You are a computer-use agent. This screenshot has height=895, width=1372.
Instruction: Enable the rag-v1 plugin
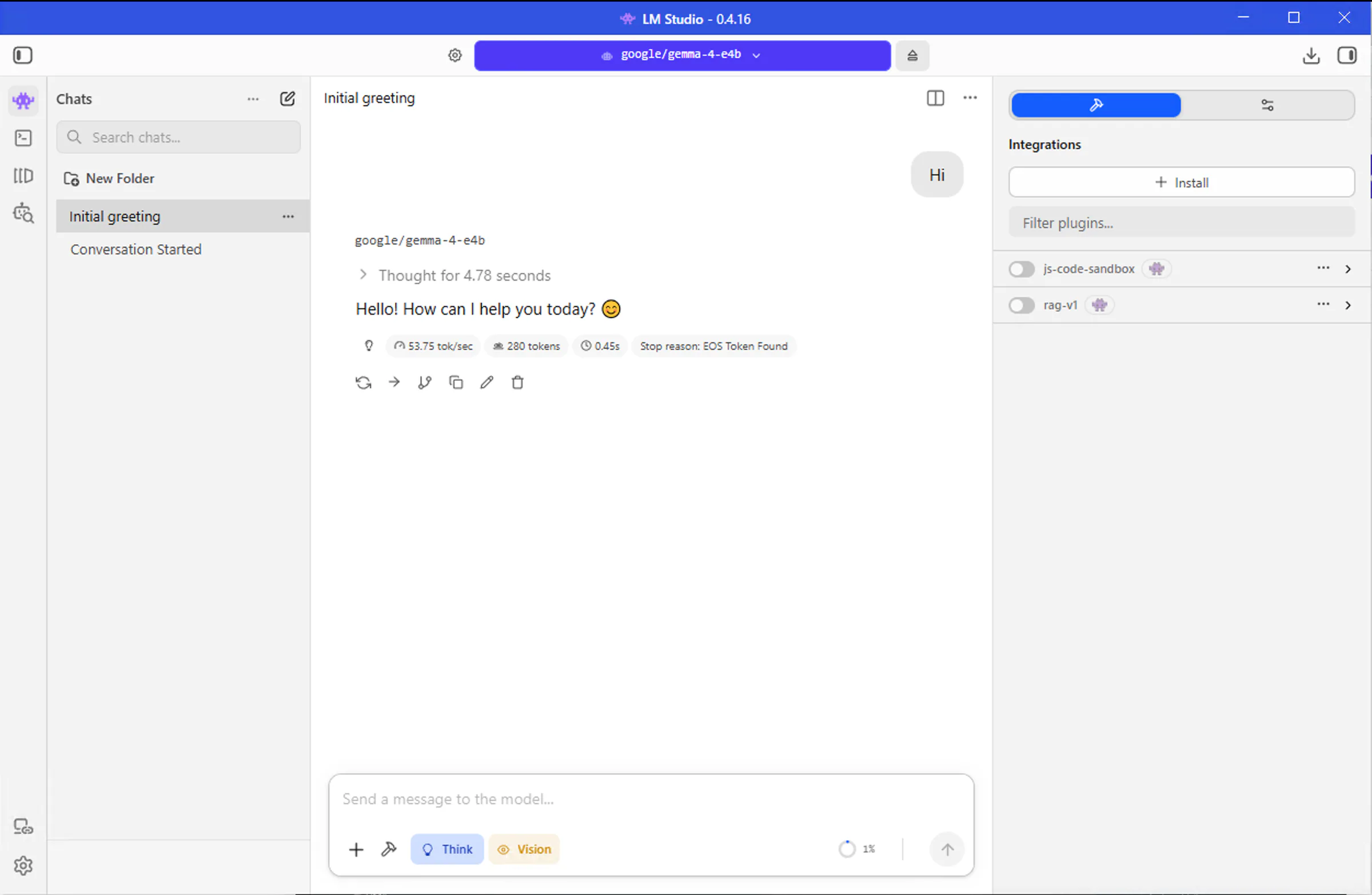tap(1022, 305)
